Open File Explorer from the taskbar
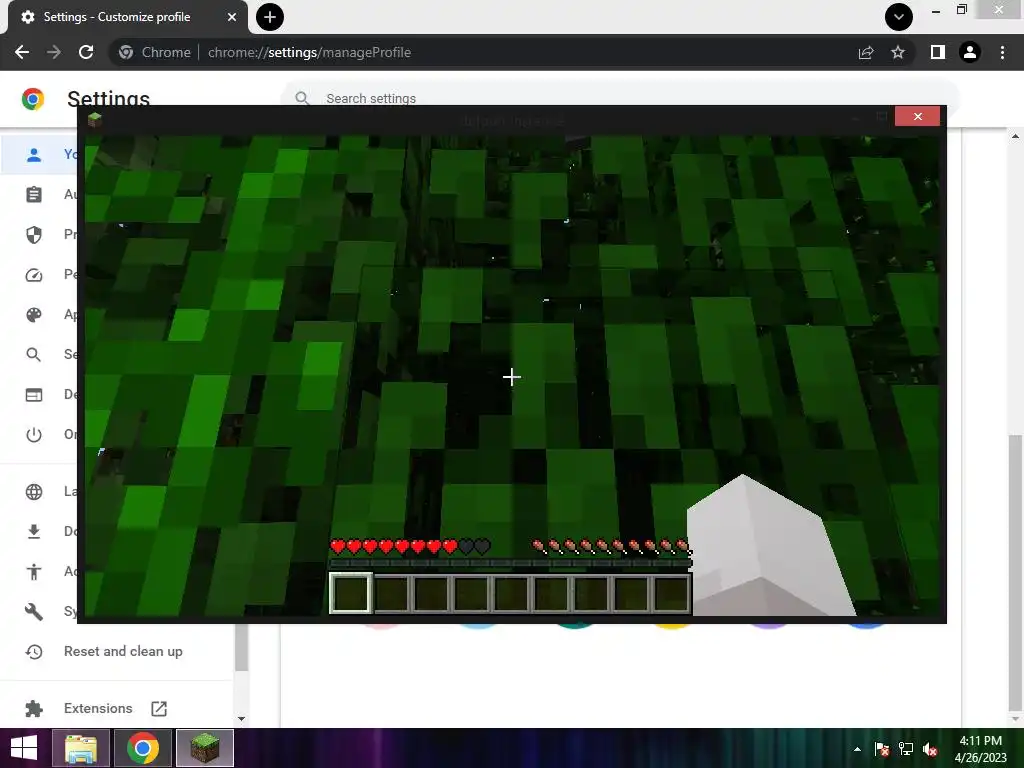The width and height of the screenshot is (1024, 768). (81, 748)
